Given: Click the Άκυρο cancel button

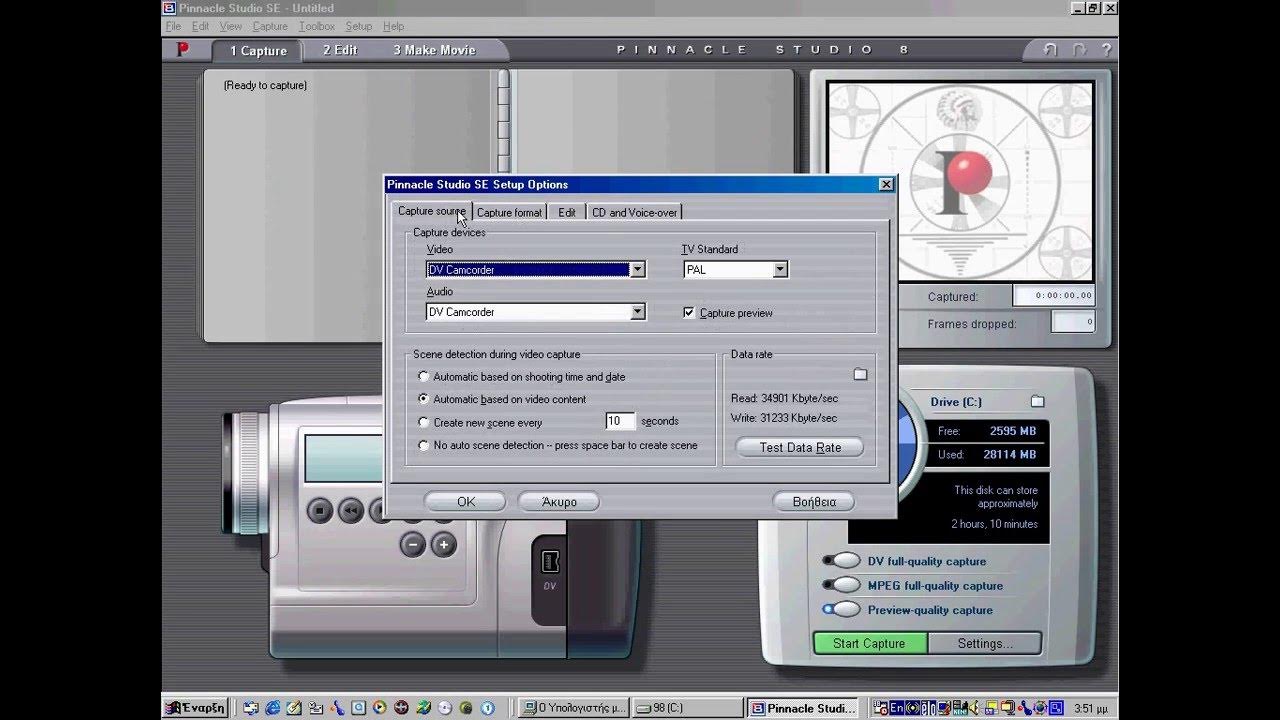Looking at the screenshot, I should 559,501.
